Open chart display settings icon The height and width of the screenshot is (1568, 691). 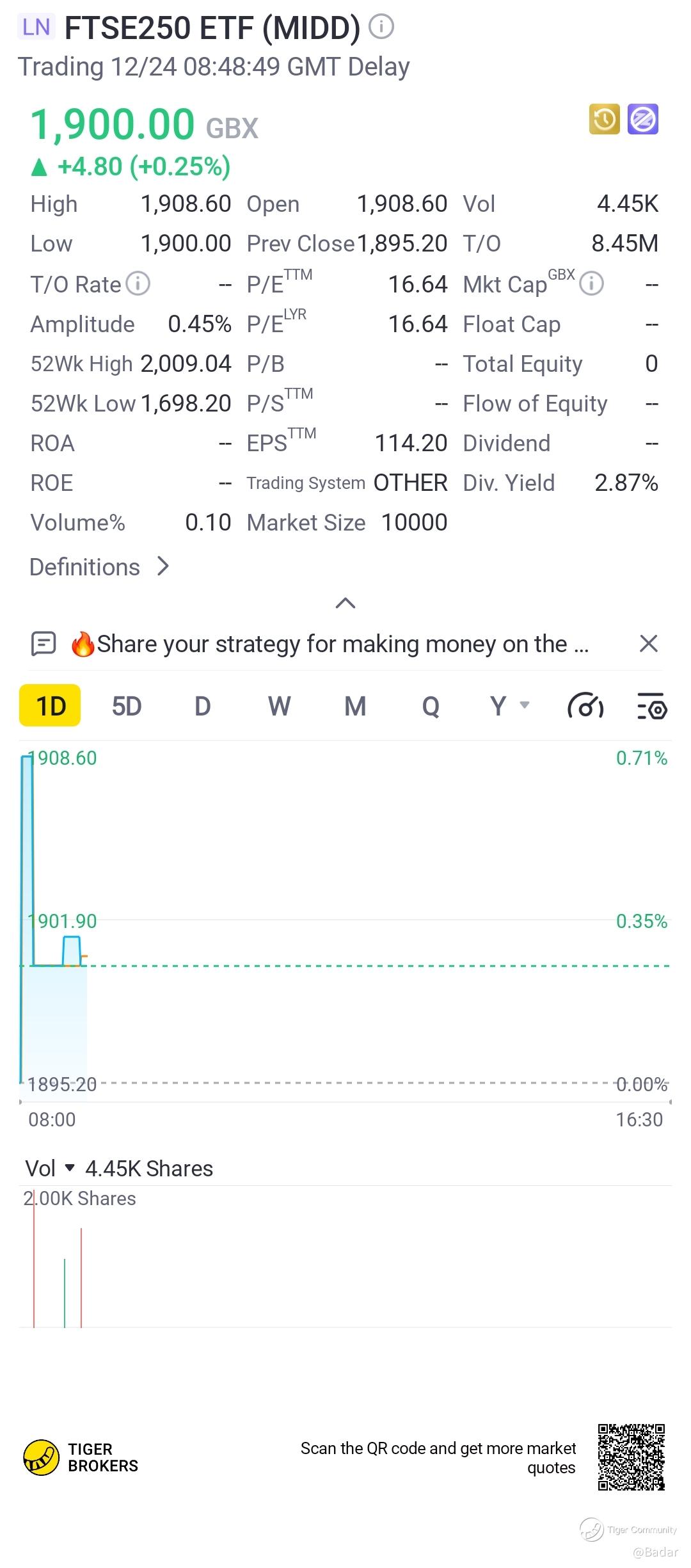pos(651,707)
